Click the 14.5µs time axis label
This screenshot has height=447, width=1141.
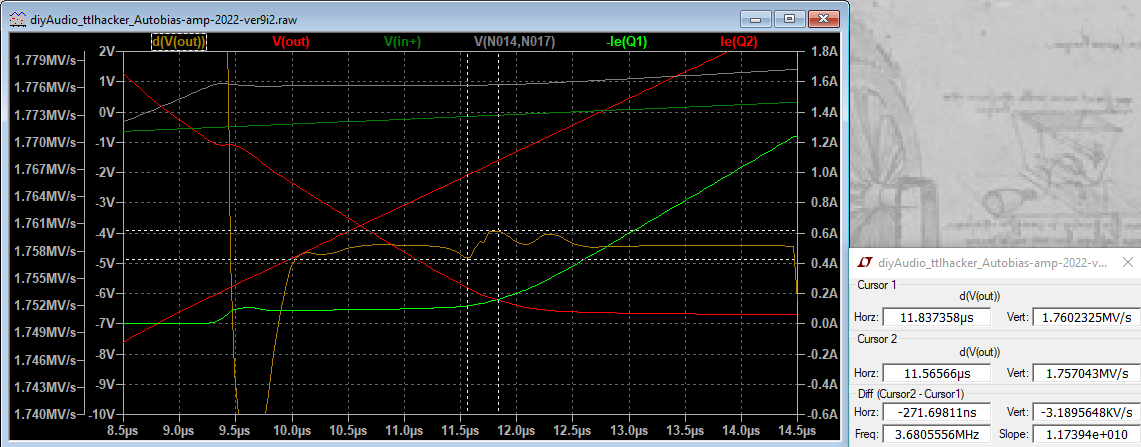click(797, 429)
